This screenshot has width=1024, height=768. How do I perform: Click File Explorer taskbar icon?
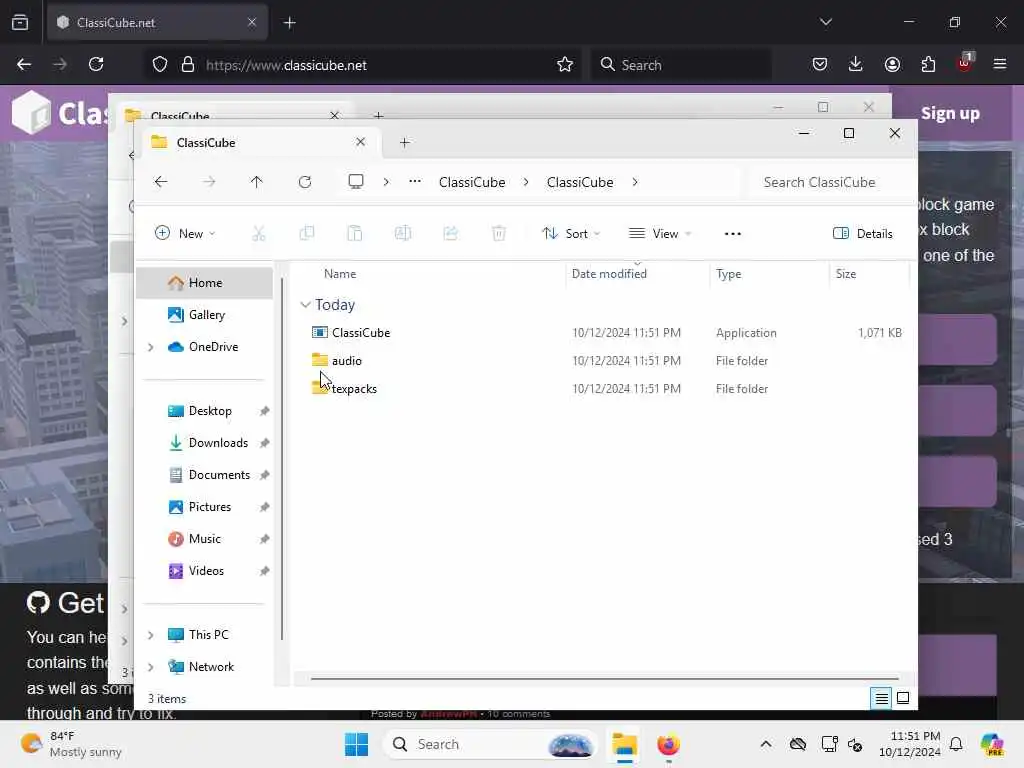[x=624, y=744]
